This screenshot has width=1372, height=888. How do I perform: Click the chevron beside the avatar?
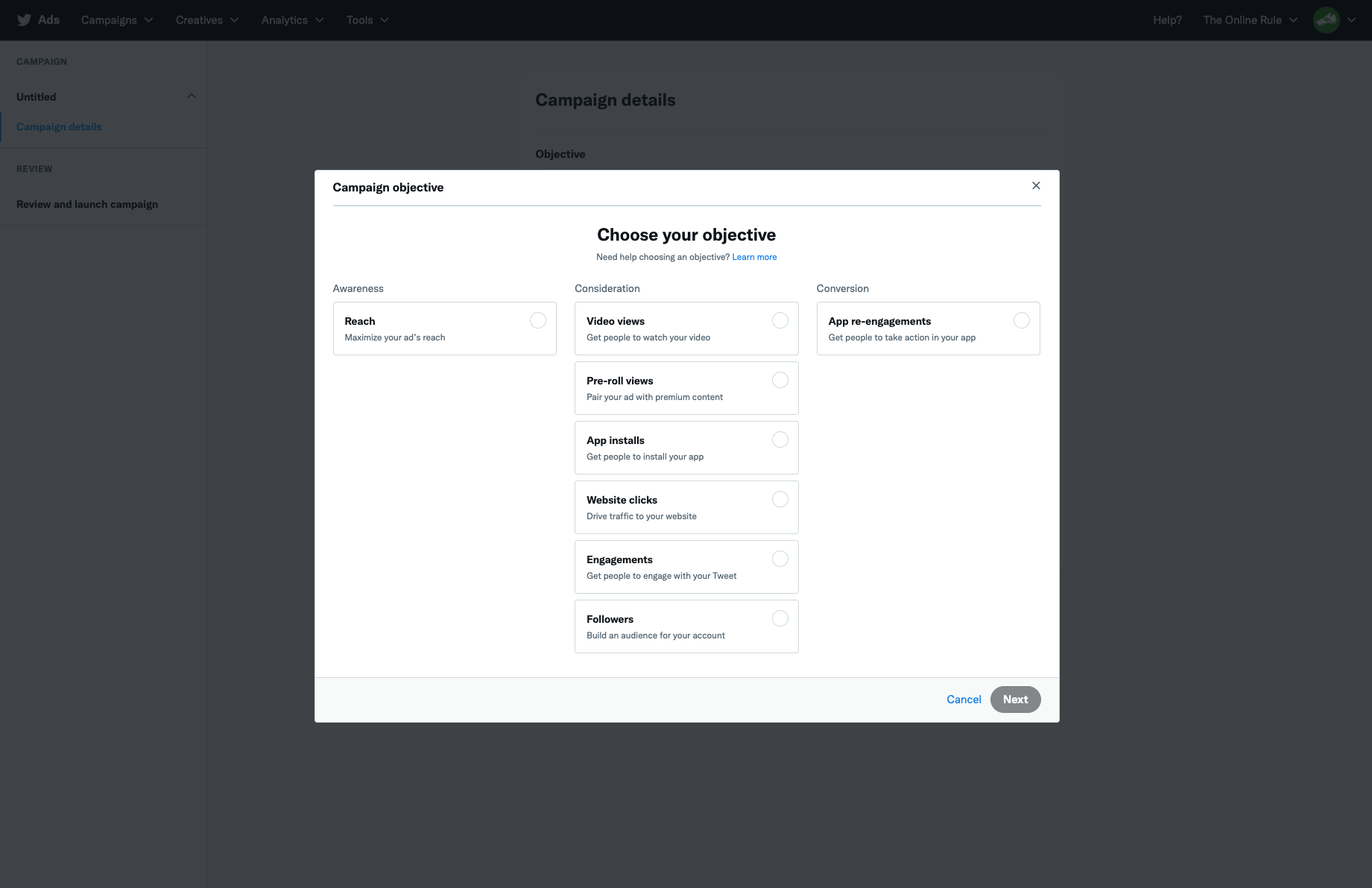coord(1351,20)
